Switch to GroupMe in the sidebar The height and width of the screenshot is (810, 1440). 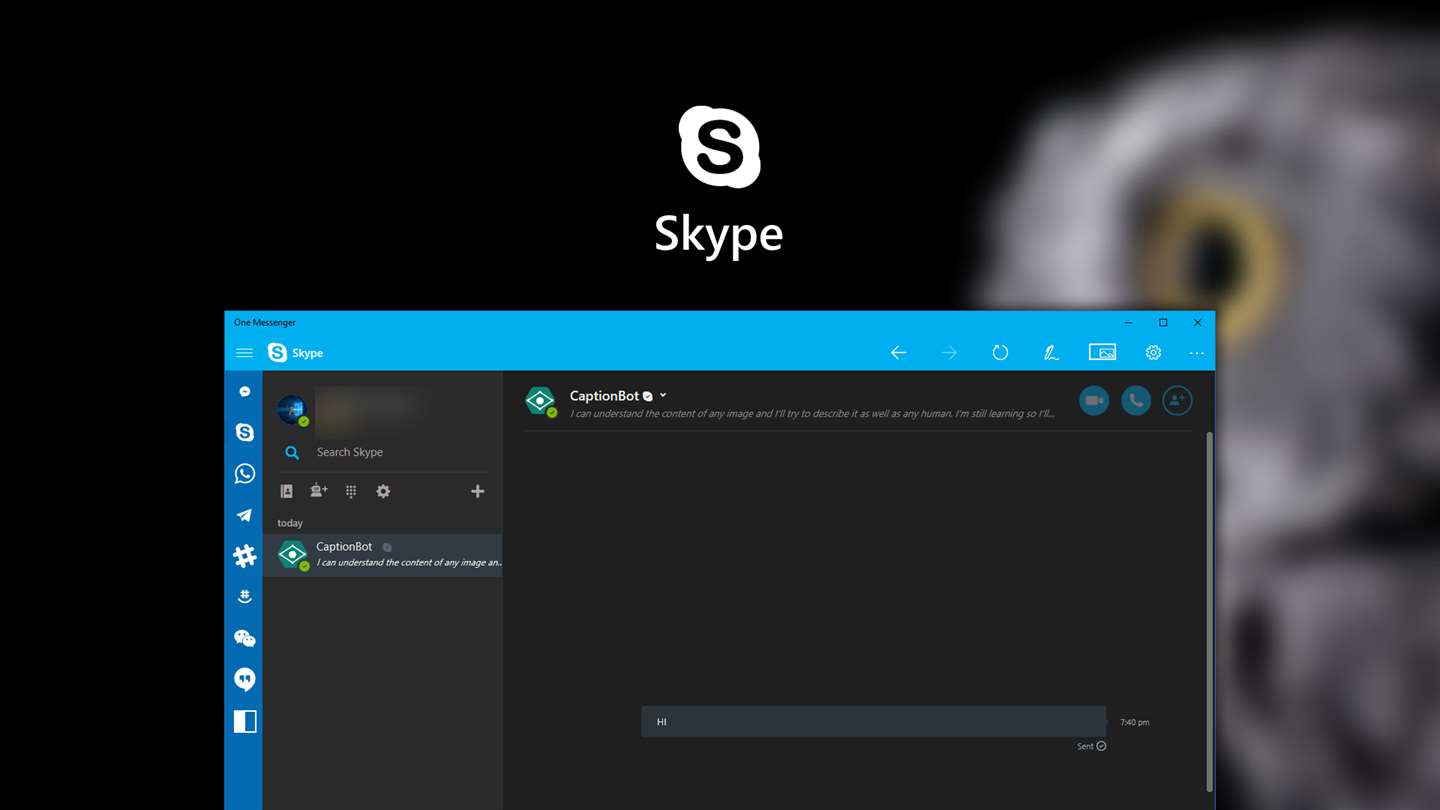tap(244, 597)
